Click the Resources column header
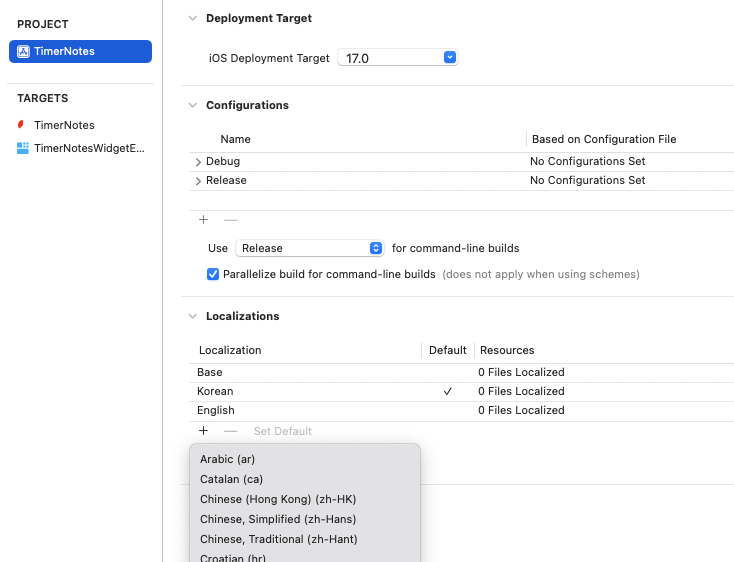This screenshot has width=734, height=562. pyautogui.click(x=507, y=350)
